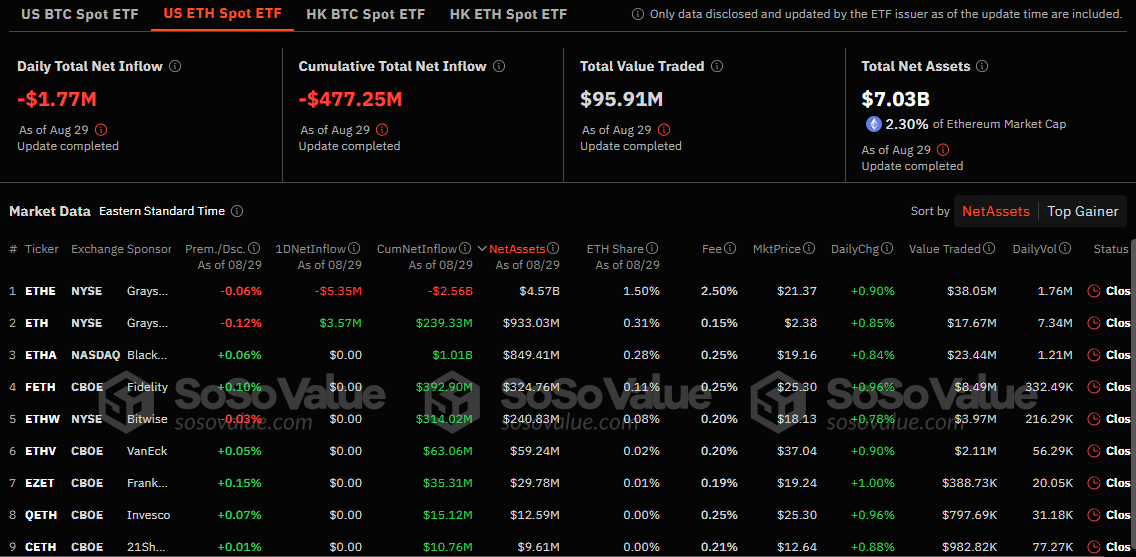This screenshot has height=557, width=1136.
Task: Sort by the CumNetInflow column header
Action: pos(417,248)
